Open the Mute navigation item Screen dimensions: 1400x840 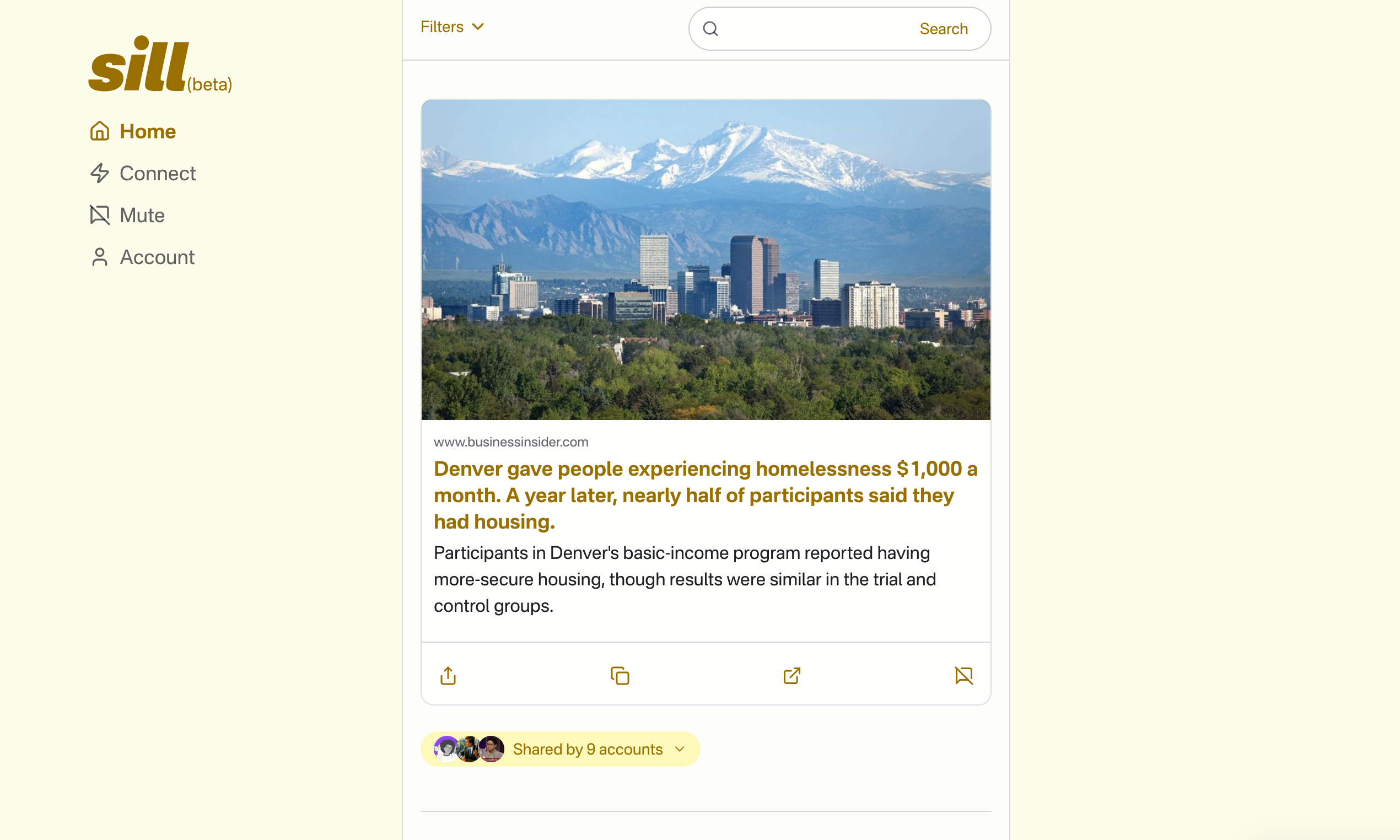point(141,214)
